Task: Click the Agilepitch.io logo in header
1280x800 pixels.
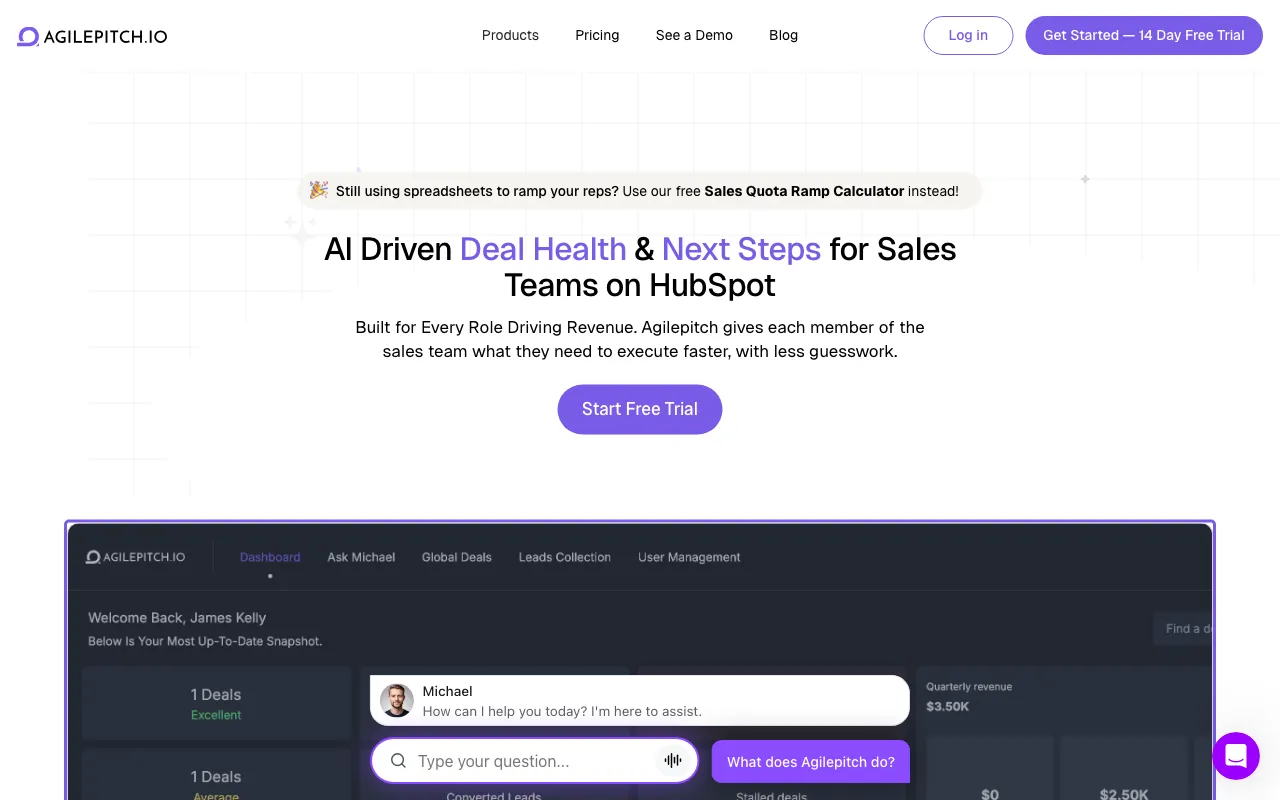Action: pyautogui.click(x=92, y=37)
